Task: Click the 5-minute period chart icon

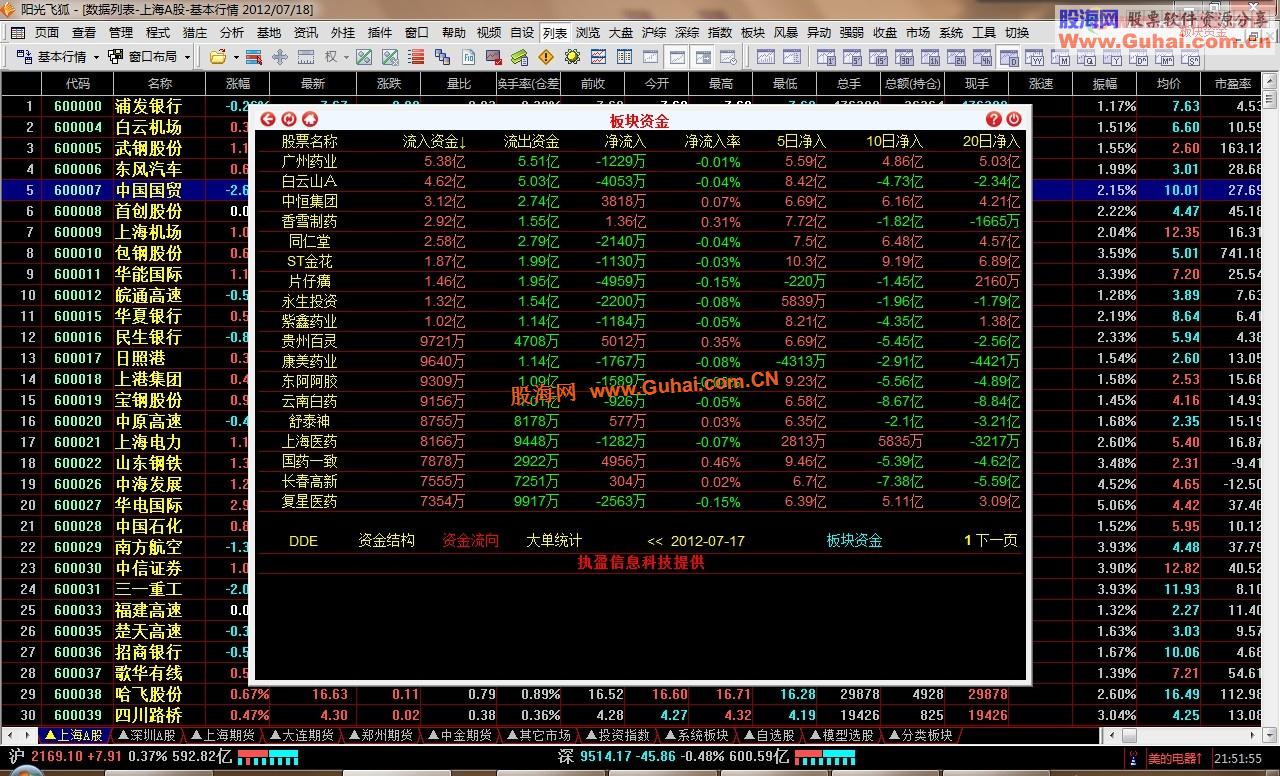Action: tap(850, 57)
